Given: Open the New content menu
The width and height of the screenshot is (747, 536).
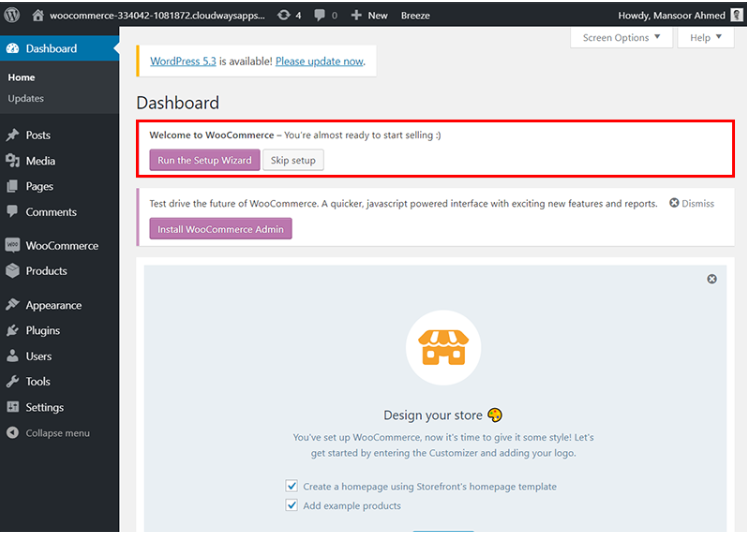Looking at the screenshot, I should coord(370,15).
